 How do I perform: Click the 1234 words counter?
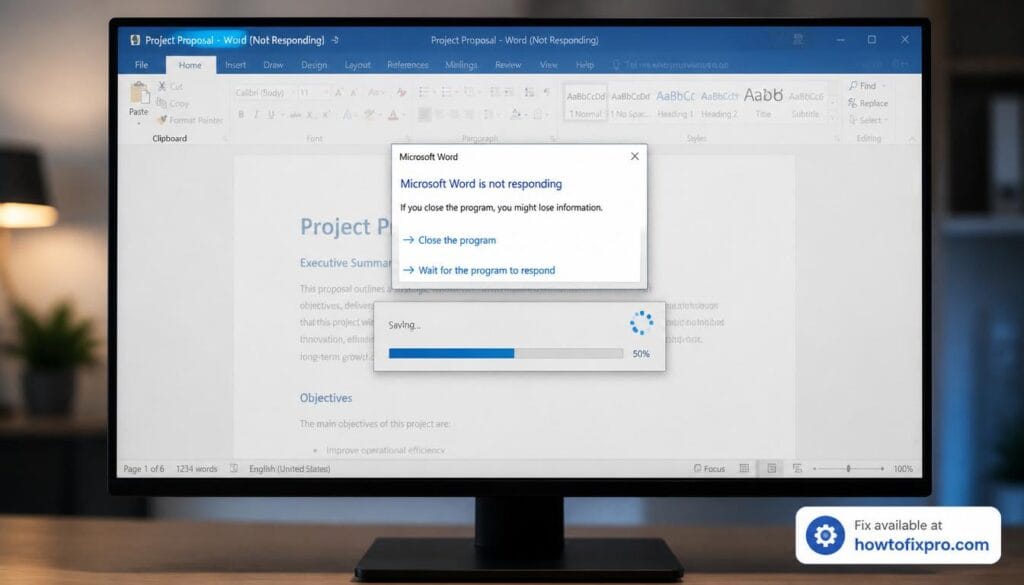[x=197, y=469]
